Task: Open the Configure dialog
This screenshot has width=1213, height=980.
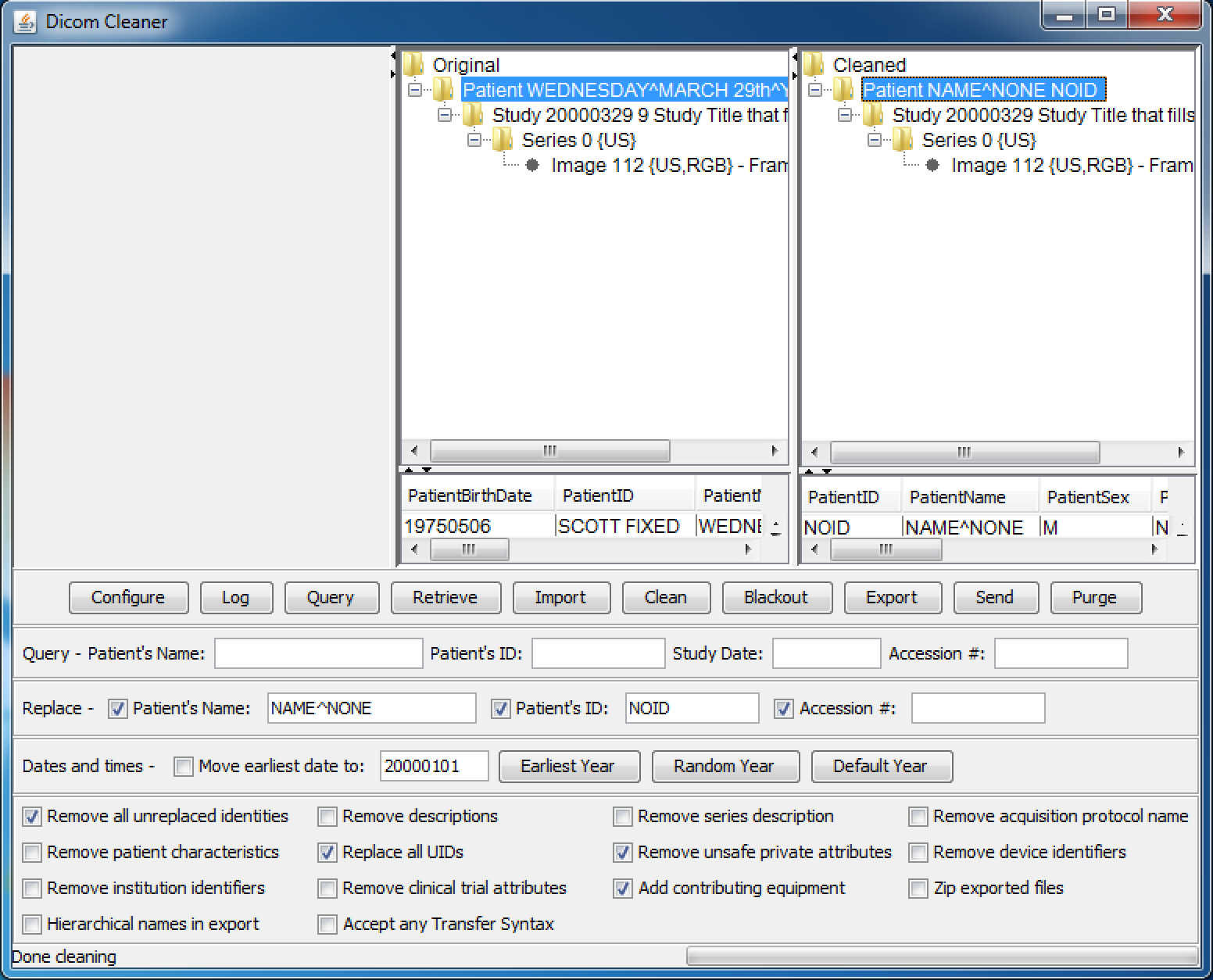Action: tap(128, 598)
